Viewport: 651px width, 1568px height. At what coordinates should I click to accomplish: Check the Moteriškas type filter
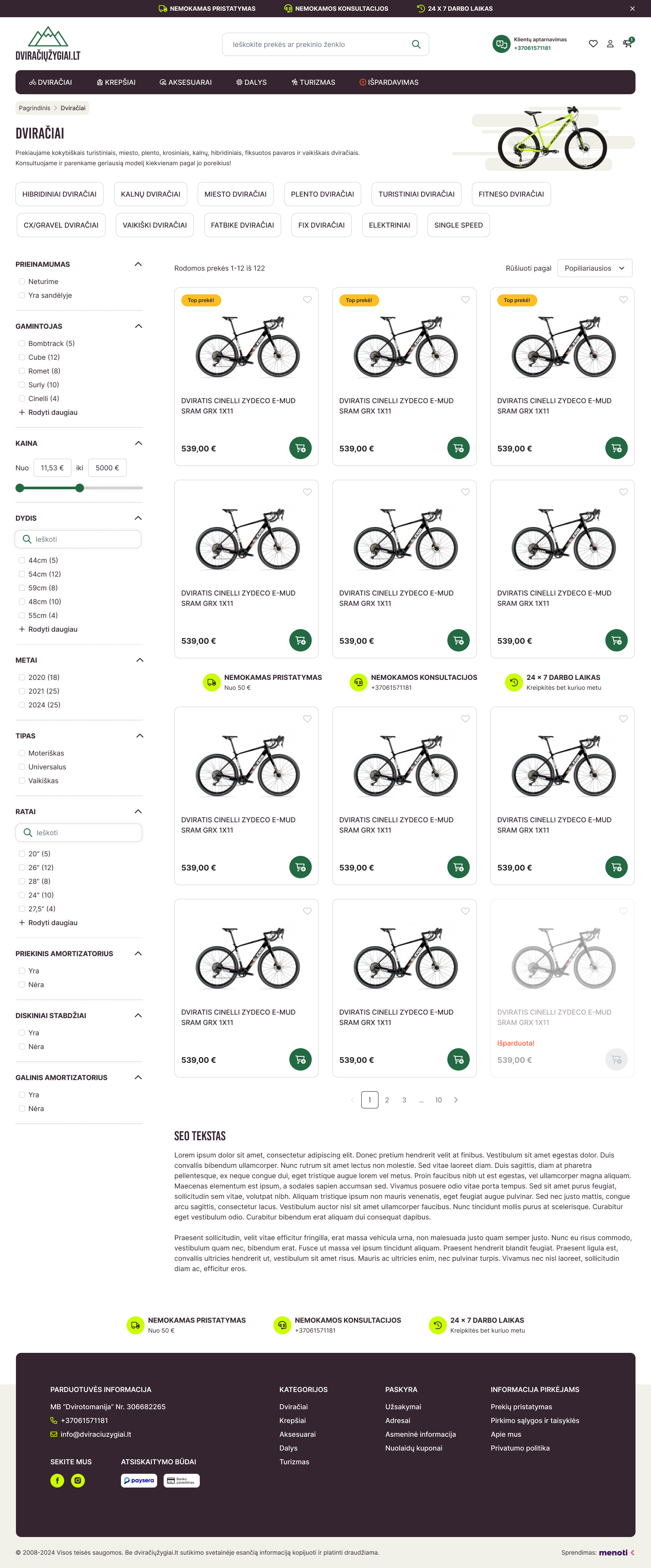[22, 753]
